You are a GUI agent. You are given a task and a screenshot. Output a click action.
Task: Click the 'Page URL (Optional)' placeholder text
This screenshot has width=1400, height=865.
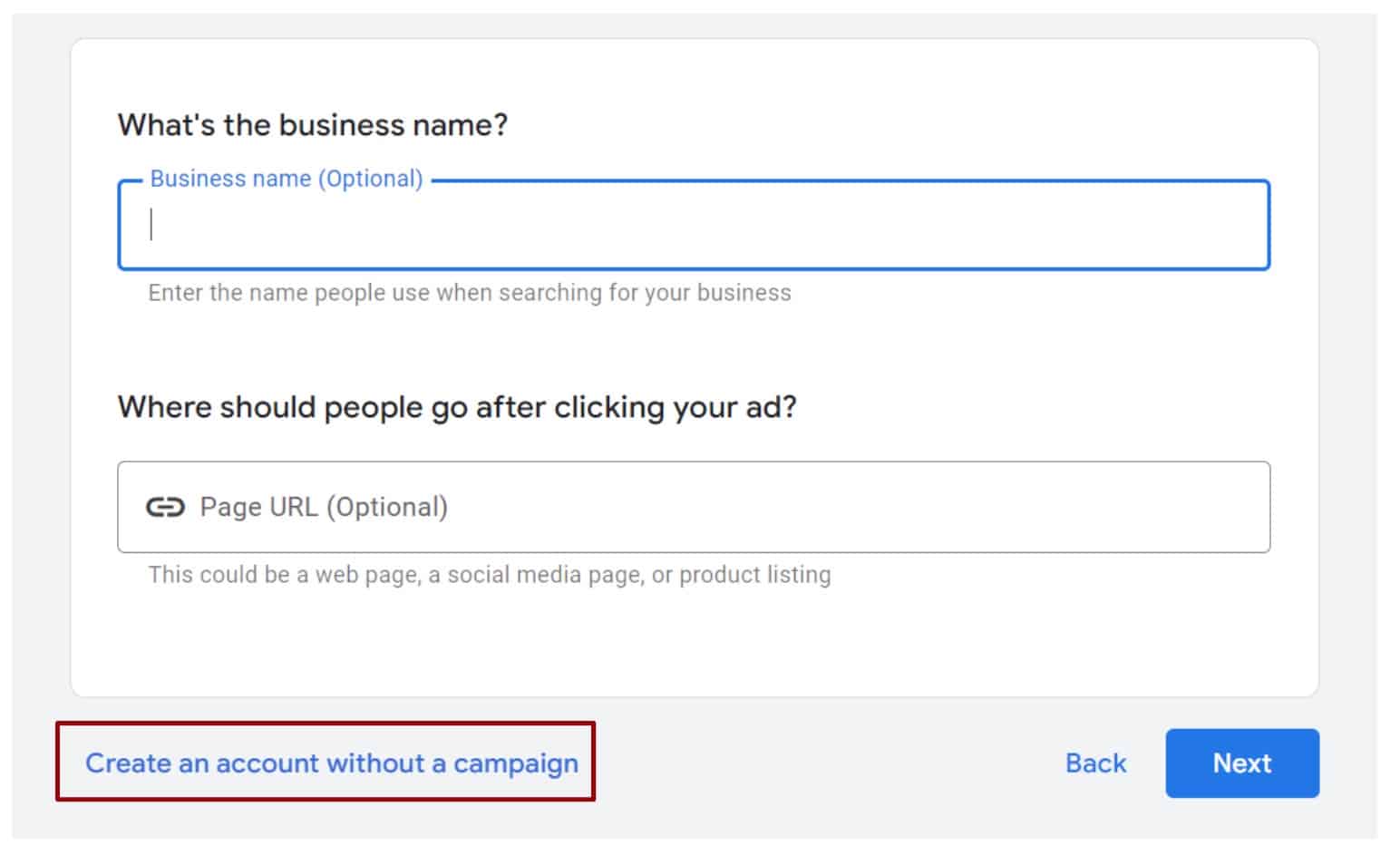pos(324,507)
